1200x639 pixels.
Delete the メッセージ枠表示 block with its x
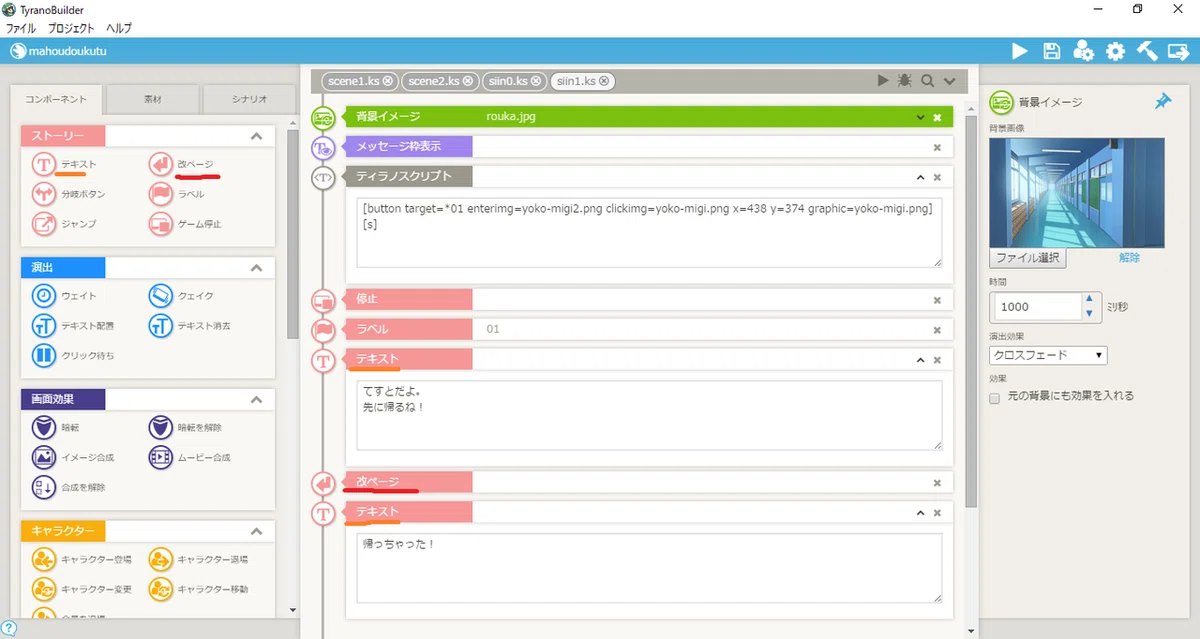point(937,148)
